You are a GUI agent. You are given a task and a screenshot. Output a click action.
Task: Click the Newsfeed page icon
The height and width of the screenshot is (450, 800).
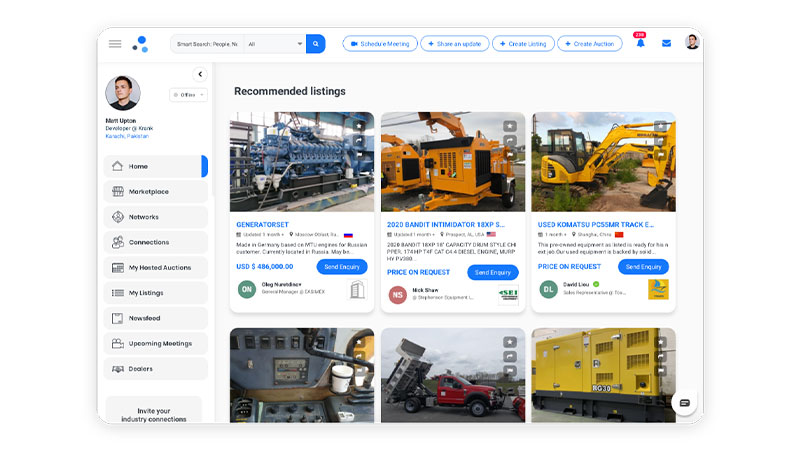(x=117, y=318)
